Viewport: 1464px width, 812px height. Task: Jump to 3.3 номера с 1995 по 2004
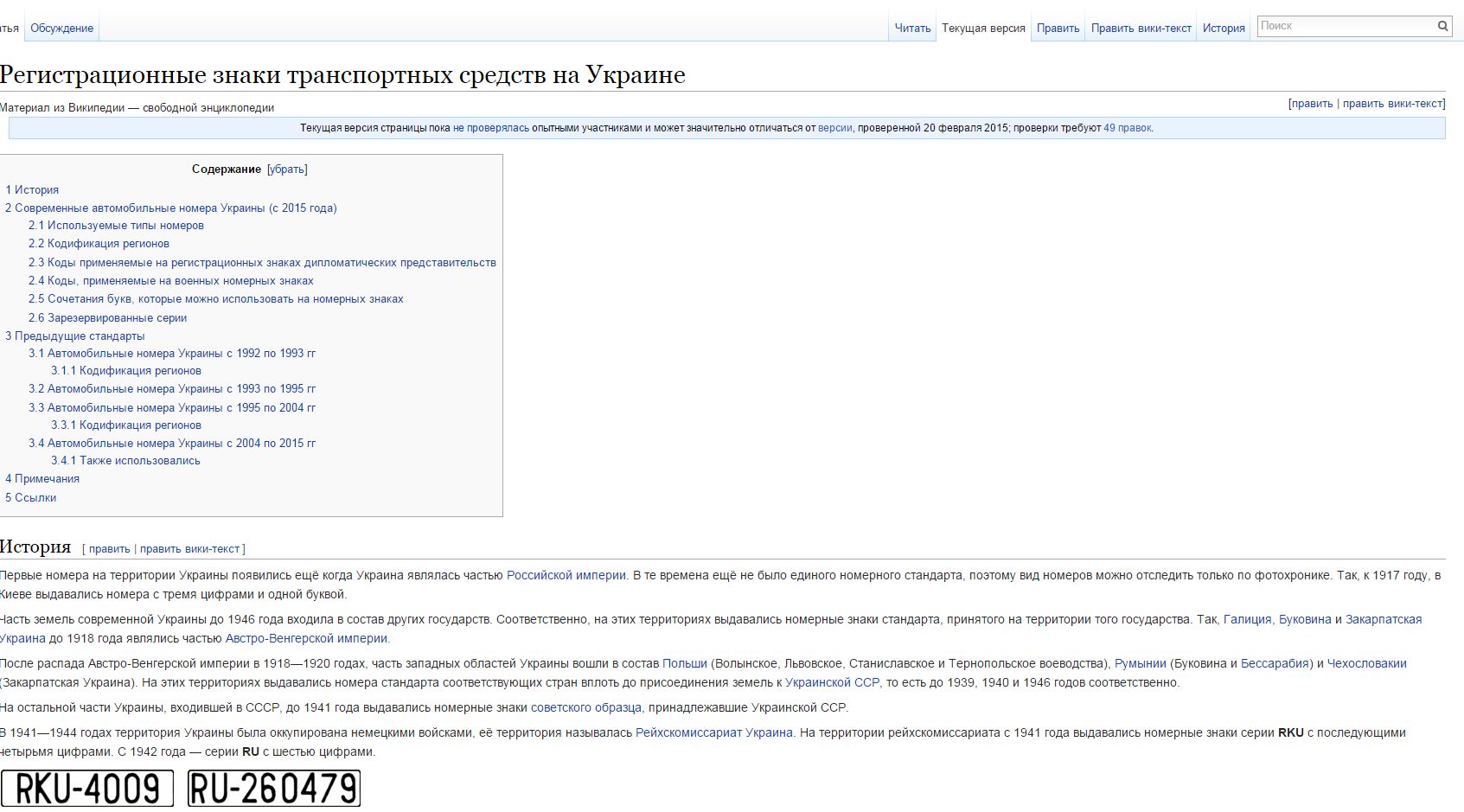point(172,407)
